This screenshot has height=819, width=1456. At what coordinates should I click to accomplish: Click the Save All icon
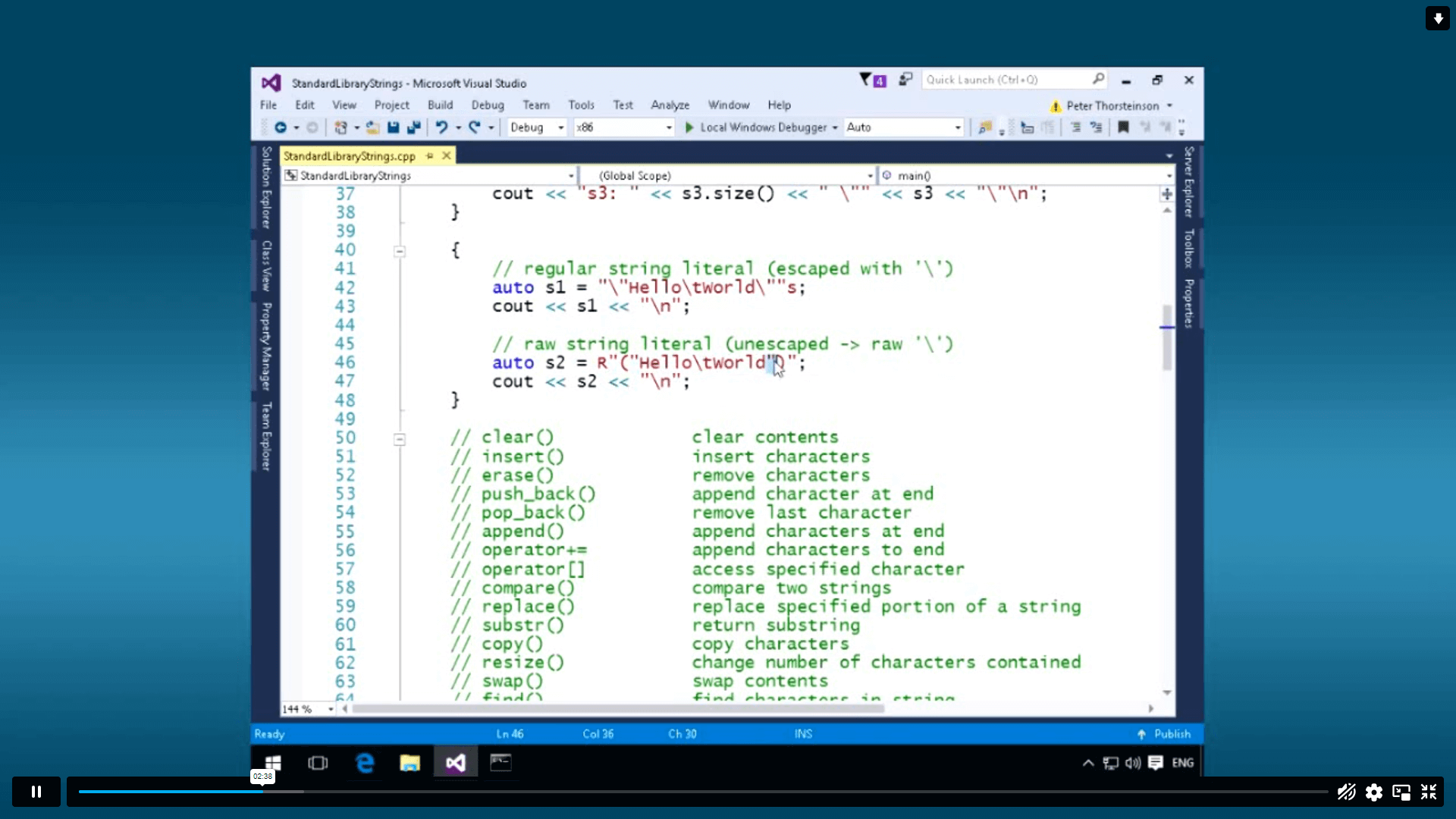[414, 127]
